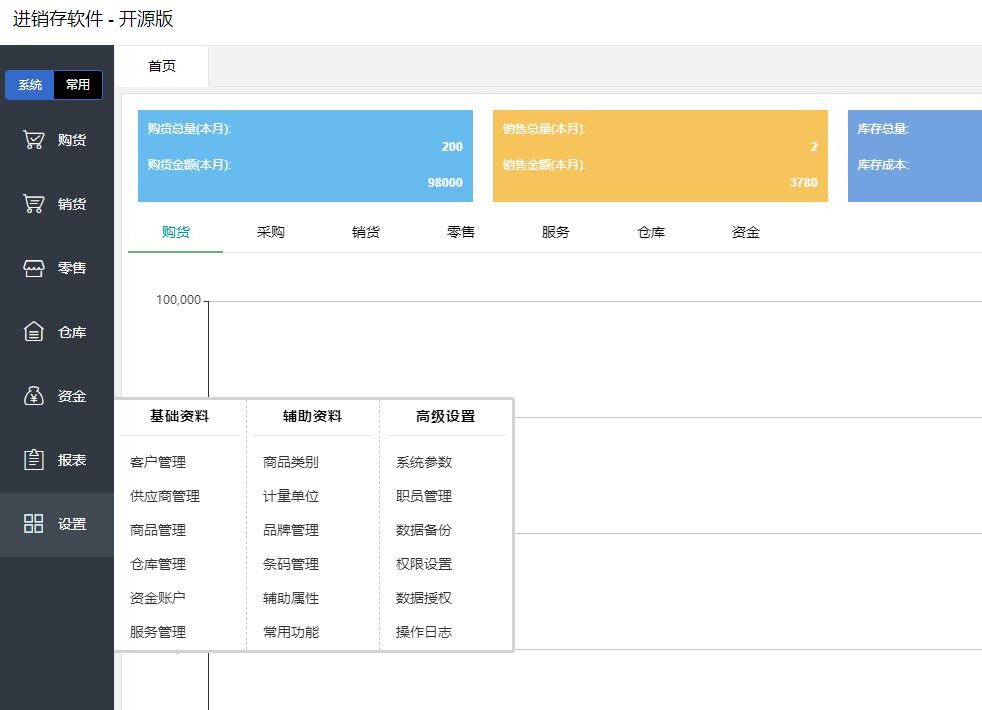Select the 销货 chart tab
This screenshot has height=710, width=982.
366,232
